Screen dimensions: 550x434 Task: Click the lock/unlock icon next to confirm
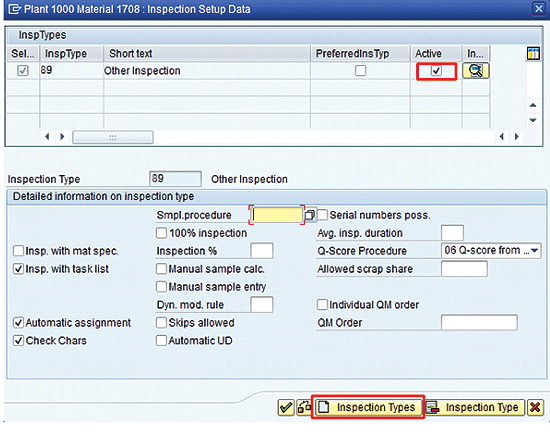304,407
